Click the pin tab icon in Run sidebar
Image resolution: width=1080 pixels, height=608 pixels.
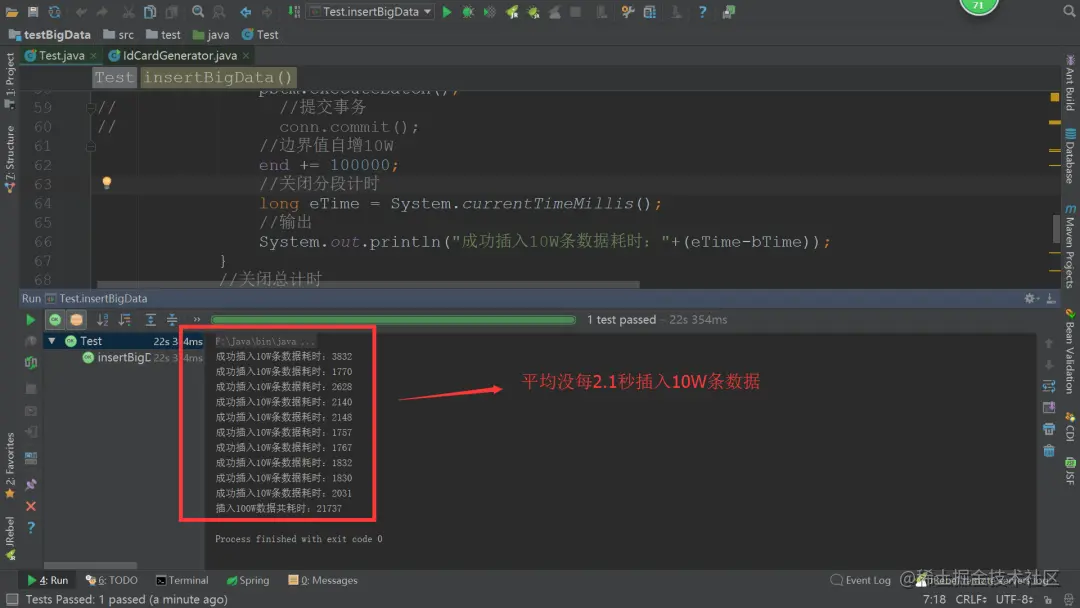(x=31, y=484)
